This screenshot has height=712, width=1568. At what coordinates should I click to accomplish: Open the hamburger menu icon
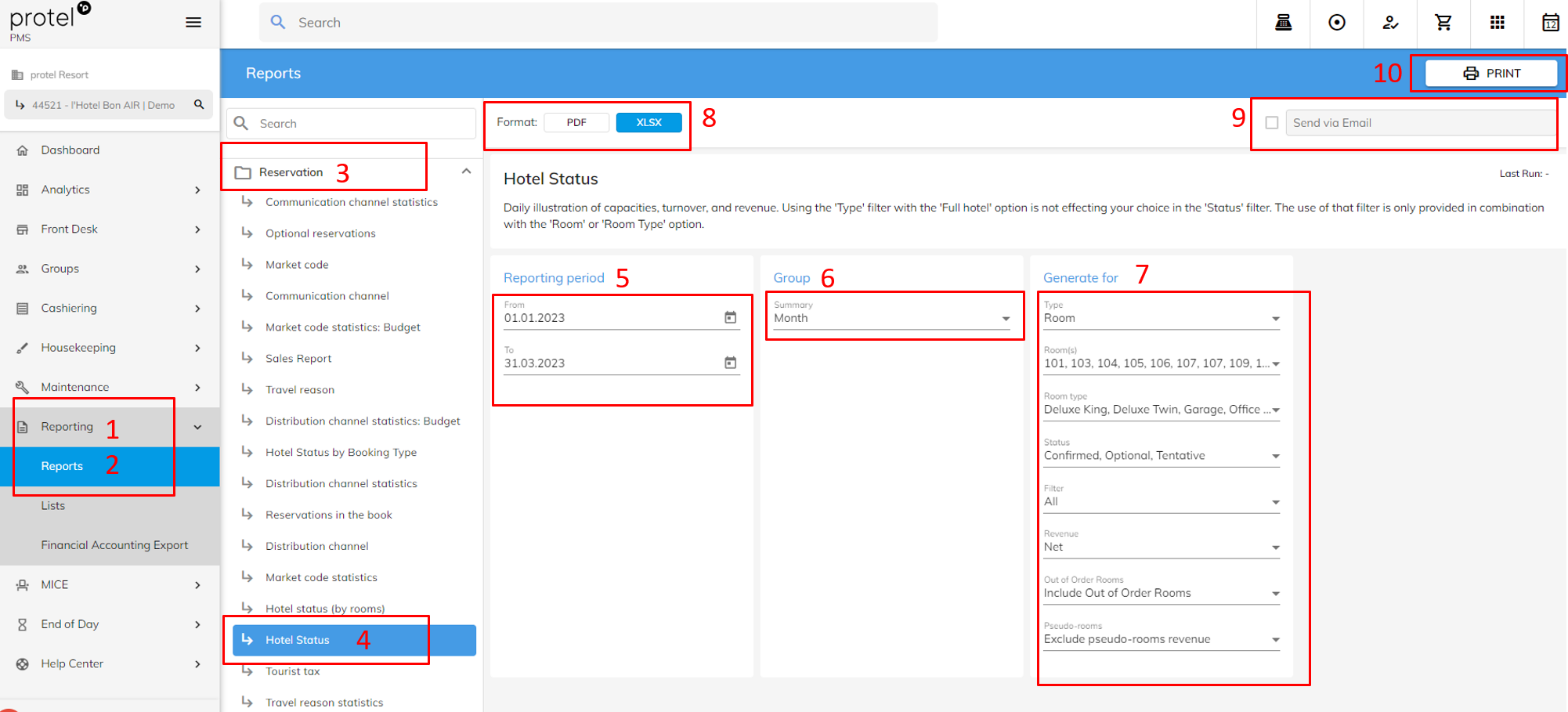click(193, 22)
